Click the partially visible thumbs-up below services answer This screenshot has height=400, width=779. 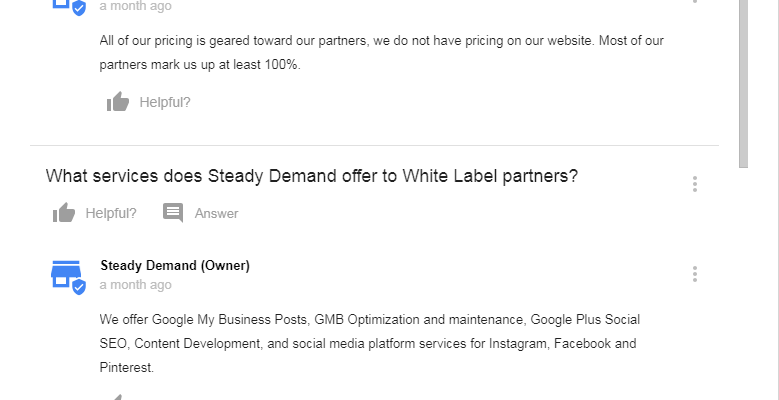pyautogui.click(x=118, y=396)
